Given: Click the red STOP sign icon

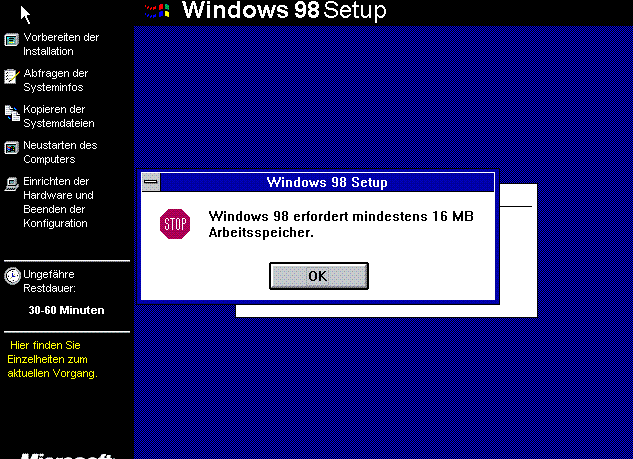Looking at the screenshot, I should click(175, 224).
